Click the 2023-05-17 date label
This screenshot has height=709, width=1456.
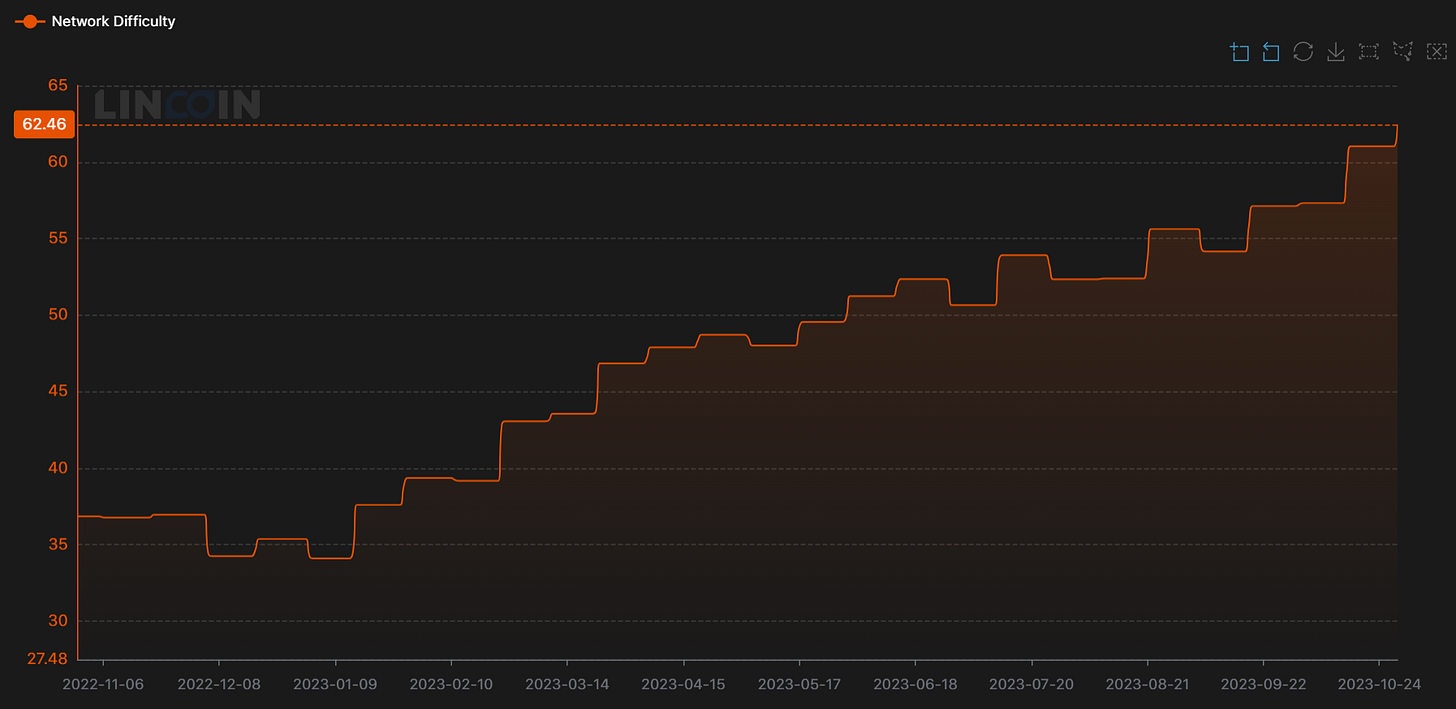point(799,685)
